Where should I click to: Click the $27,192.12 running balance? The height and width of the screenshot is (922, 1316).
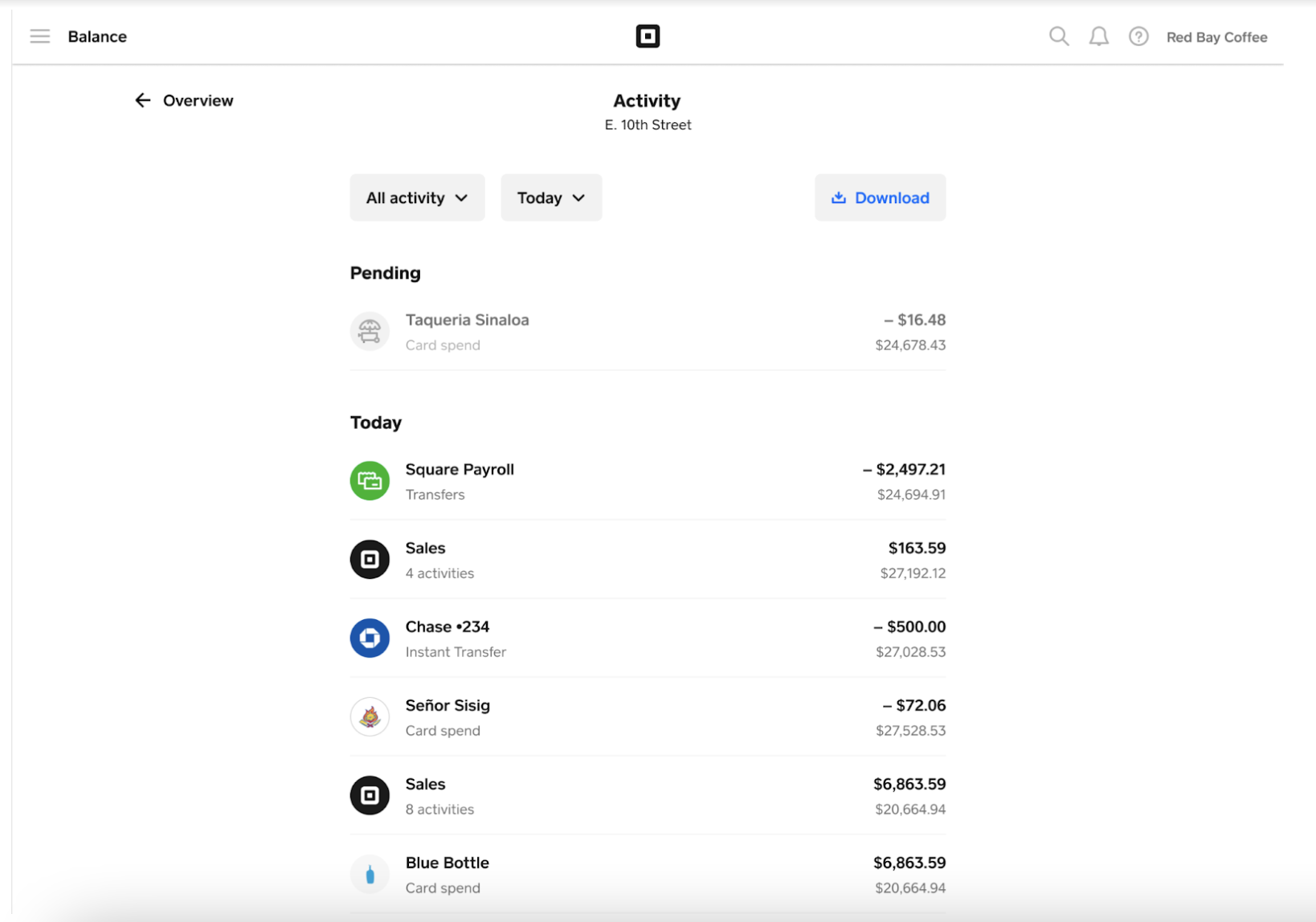coord(913,573)
